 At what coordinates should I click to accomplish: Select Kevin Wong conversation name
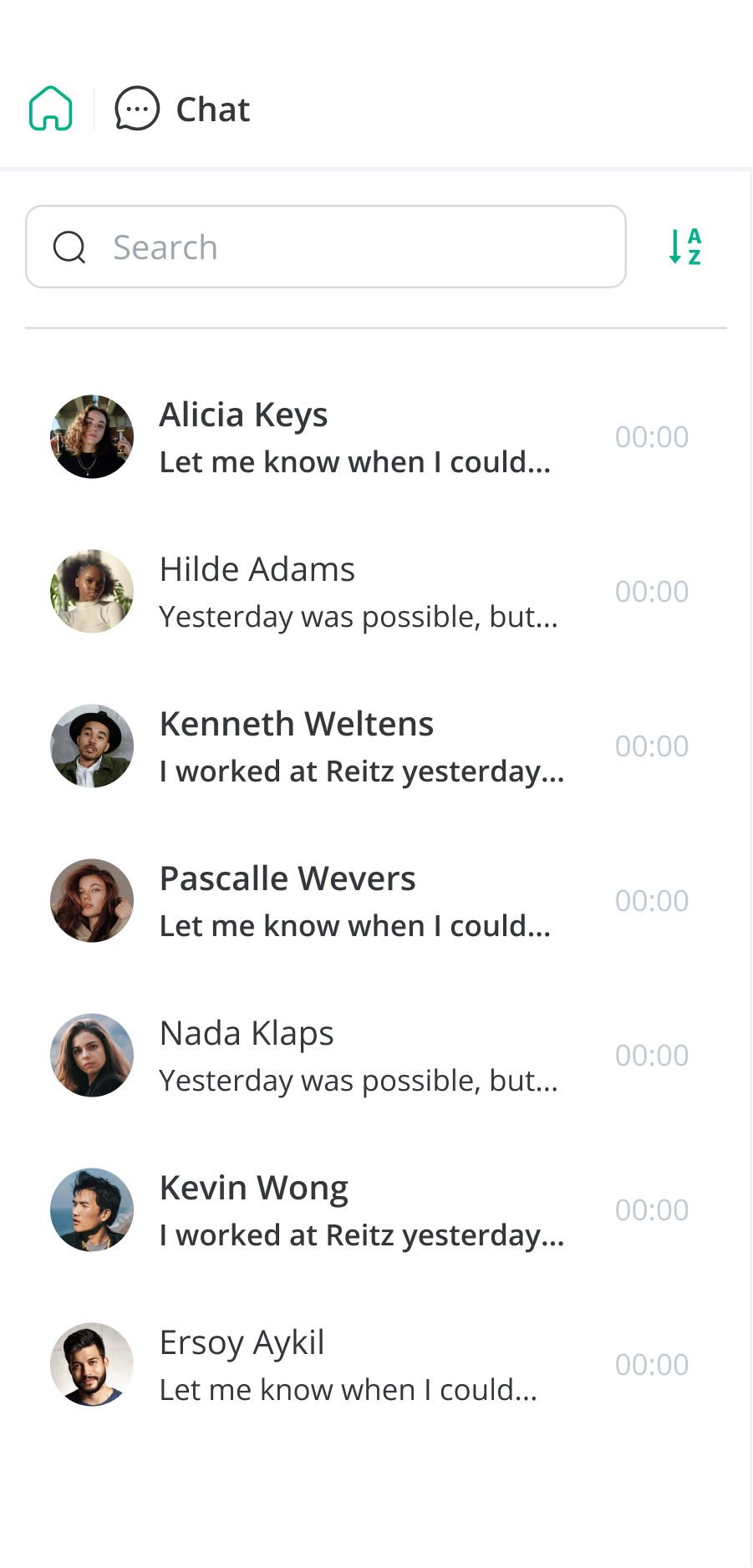click(x=254, y=1189)
